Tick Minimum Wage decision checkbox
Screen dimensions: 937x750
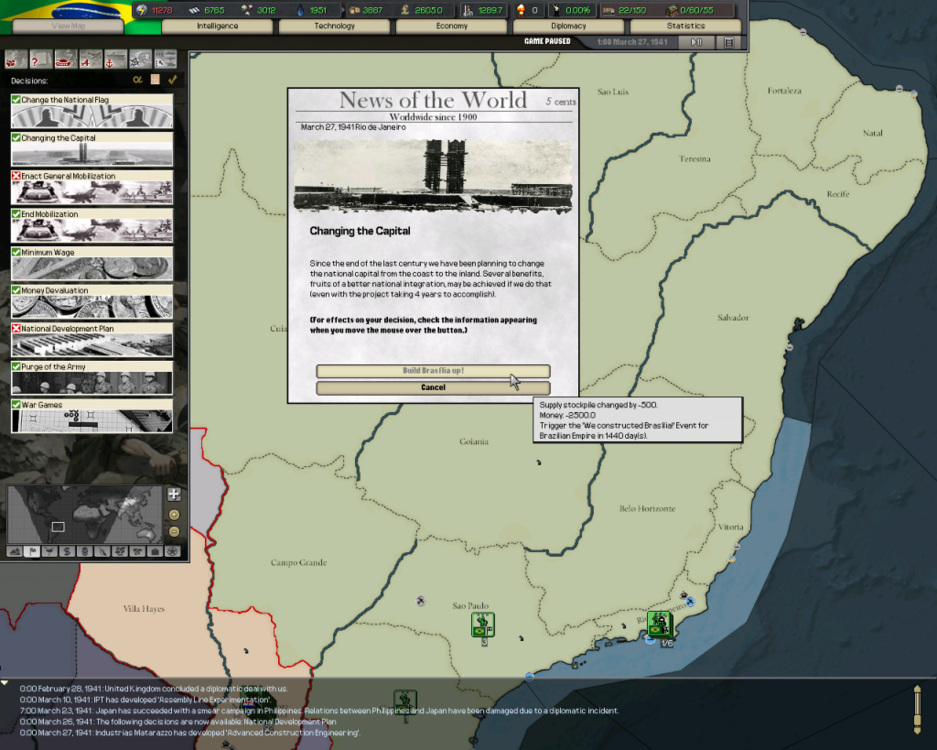16,252
